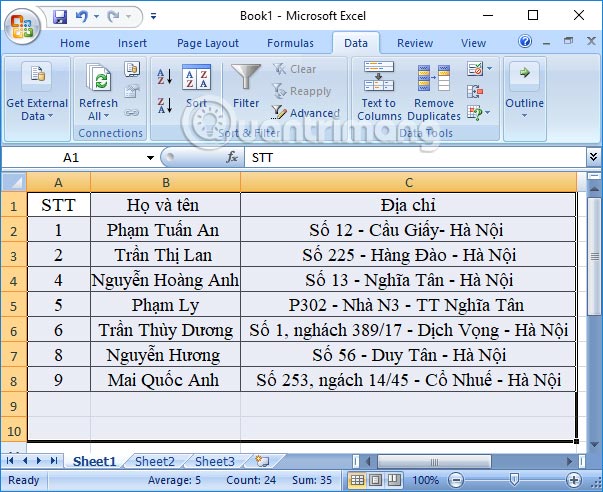Open the Advanced filter options
This screenshot has width=603, height=492.
[306, 113]
